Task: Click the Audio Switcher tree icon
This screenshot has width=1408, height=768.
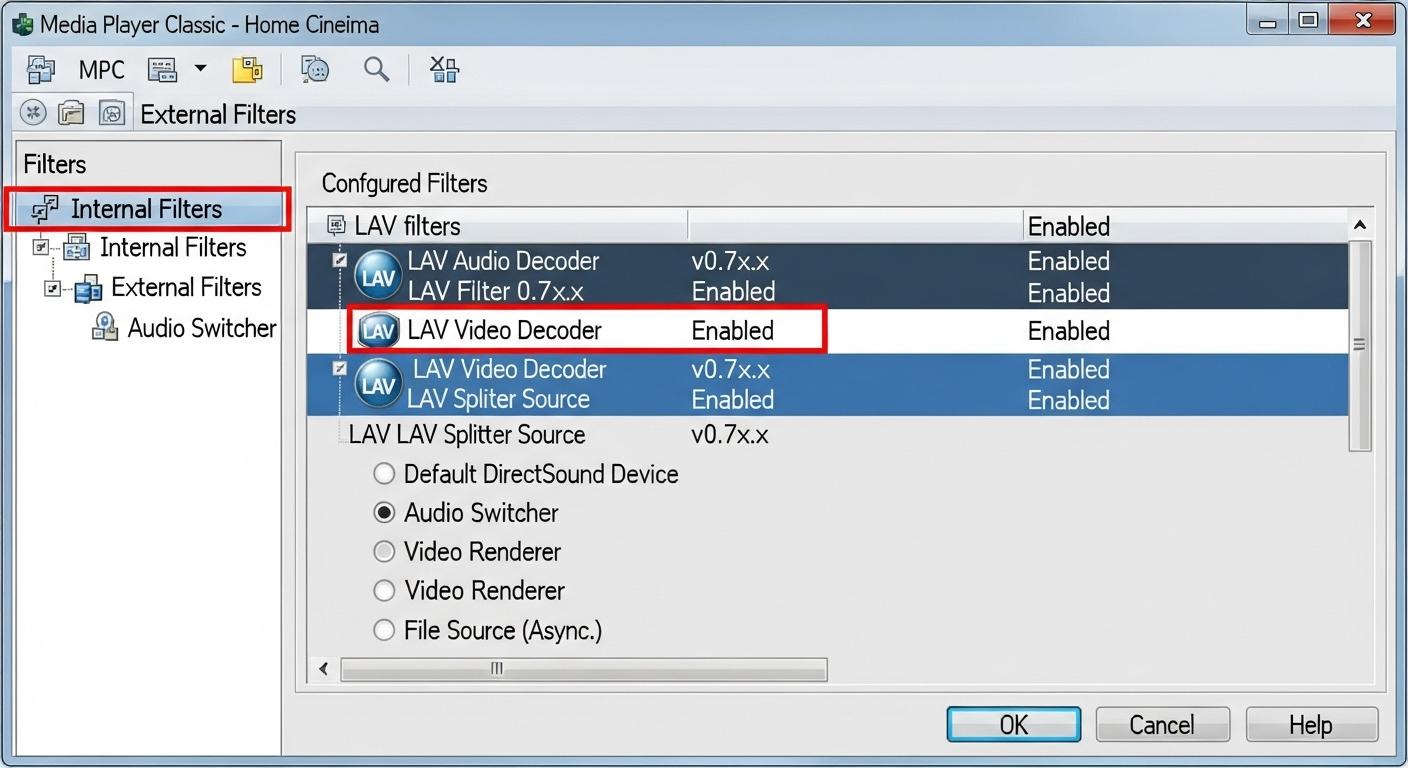Action: pyautogui.click(x=104, y=328)
